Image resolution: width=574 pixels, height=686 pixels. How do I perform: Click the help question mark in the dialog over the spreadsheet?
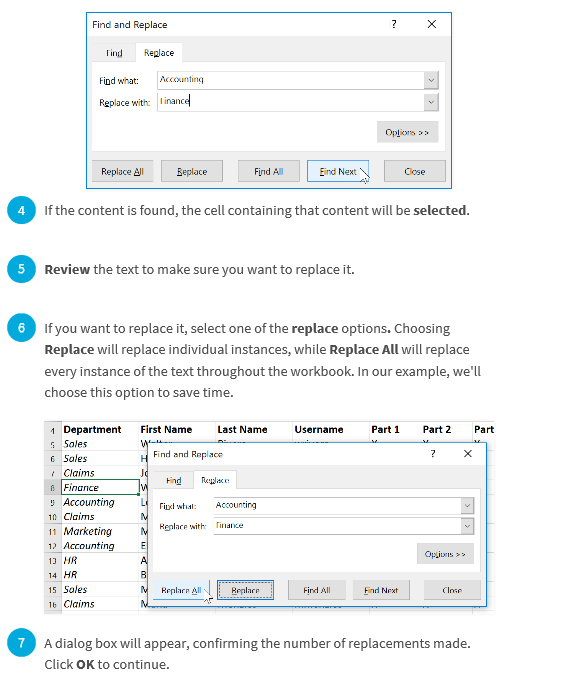click(433, 453)
